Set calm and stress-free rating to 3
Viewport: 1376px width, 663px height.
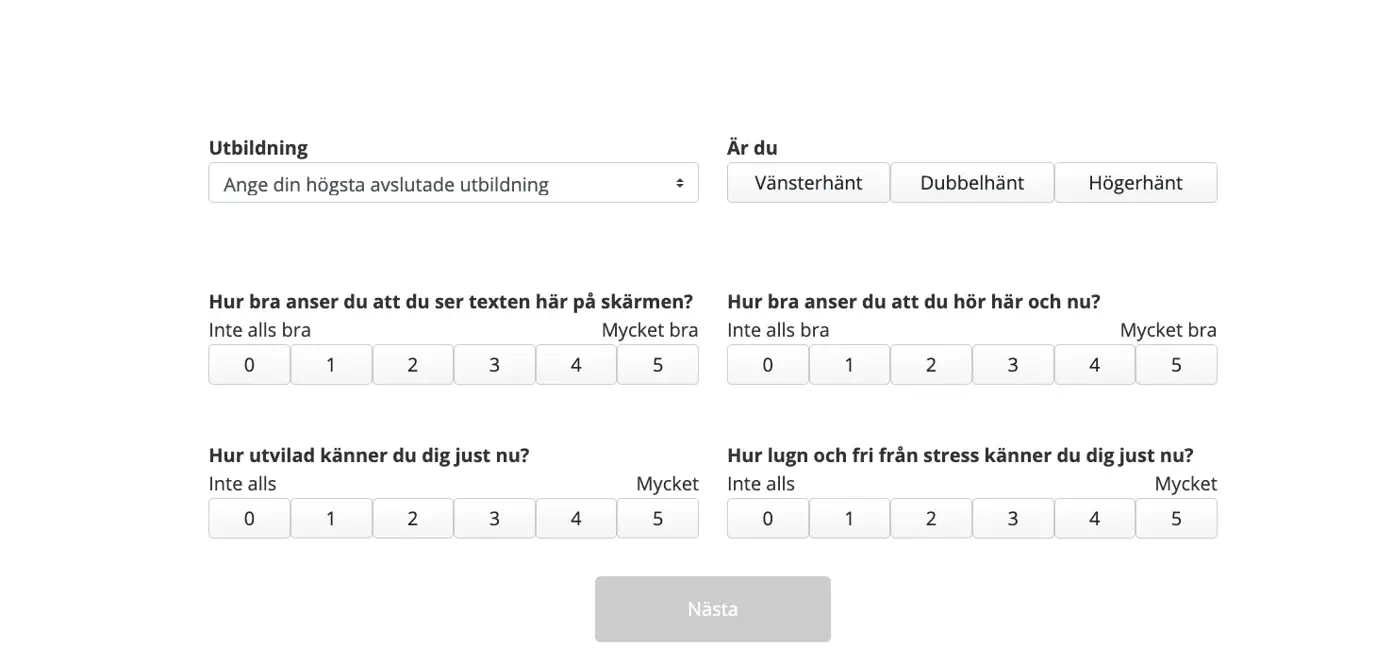click(x=1012, y=519)
